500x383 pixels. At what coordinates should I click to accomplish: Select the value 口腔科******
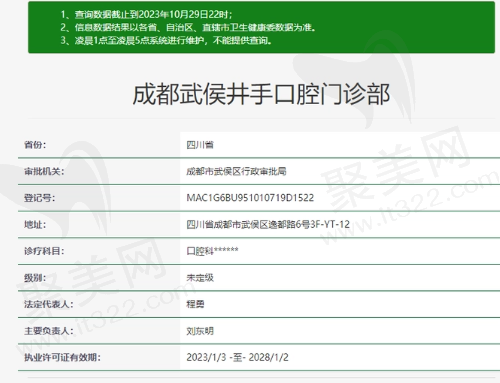pyautogui.click(x=212, y=251)
